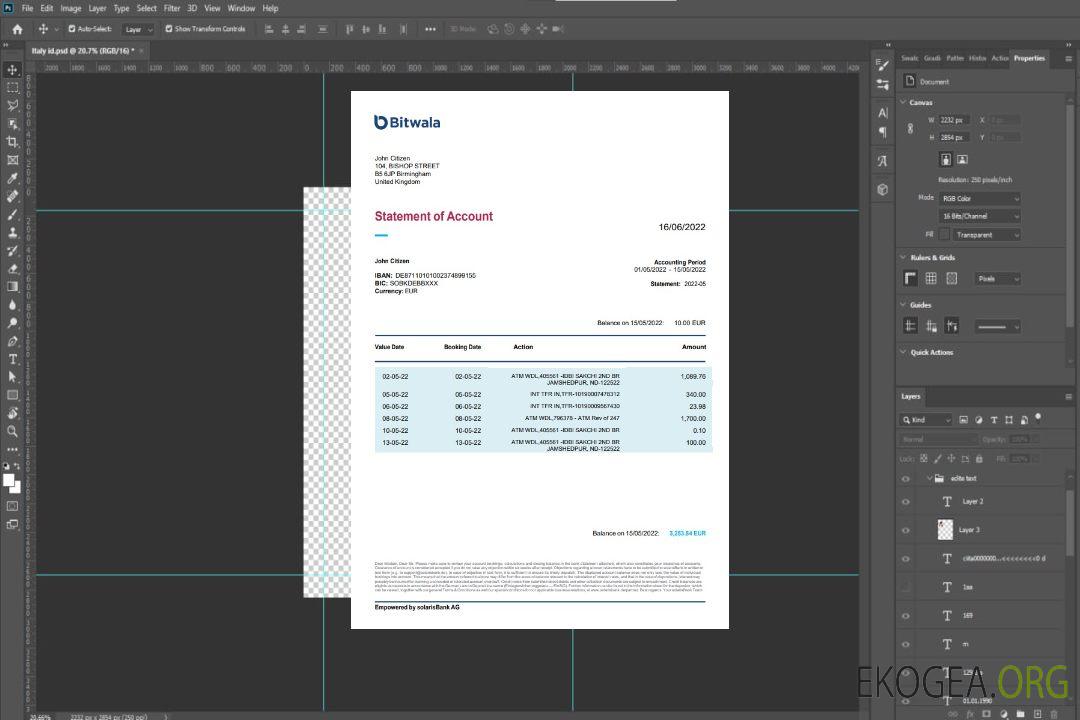Viewport: 1080px width, 720px height.
Task: Open the Image menu
Action: pyautogui.click(x=71, y=8)
